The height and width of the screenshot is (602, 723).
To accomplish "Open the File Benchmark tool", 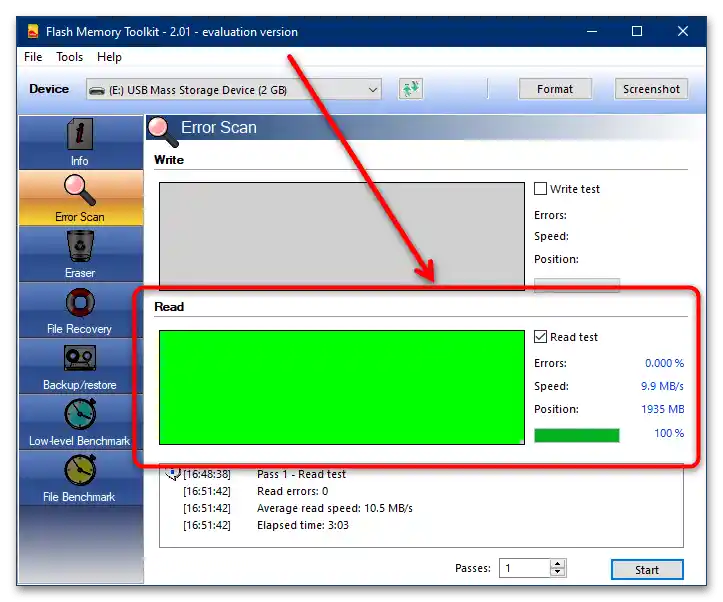I will [x=81, y=478].
